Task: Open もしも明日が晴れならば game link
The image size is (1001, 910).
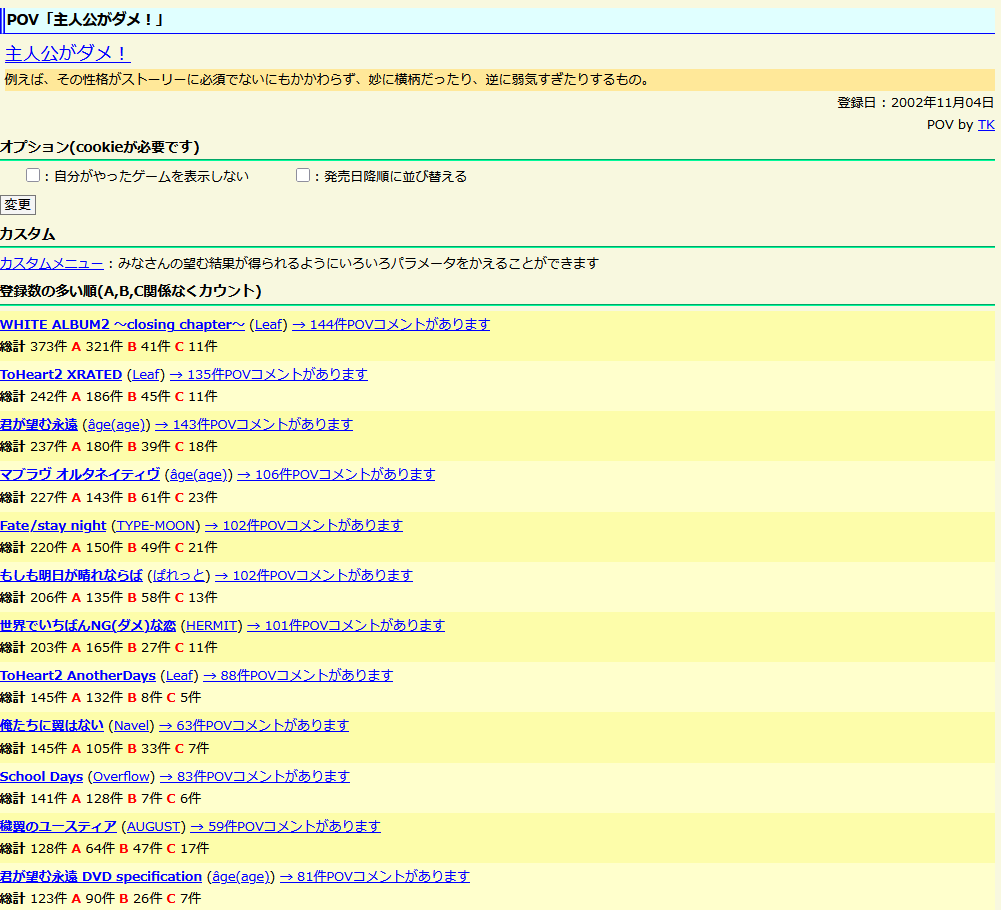Action: pyautogui.click(x=72, y=575)
